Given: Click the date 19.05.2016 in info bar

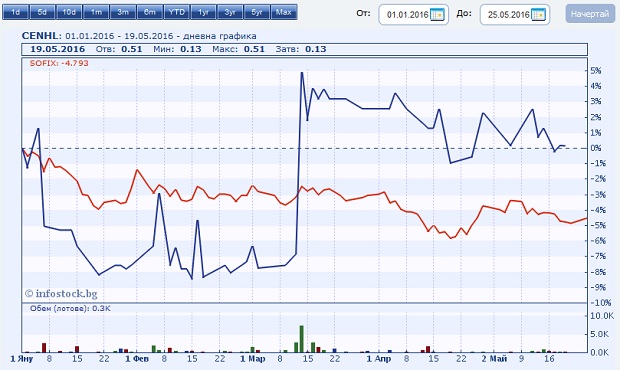Looking at the screenshot, I should [x=58, y=49].
